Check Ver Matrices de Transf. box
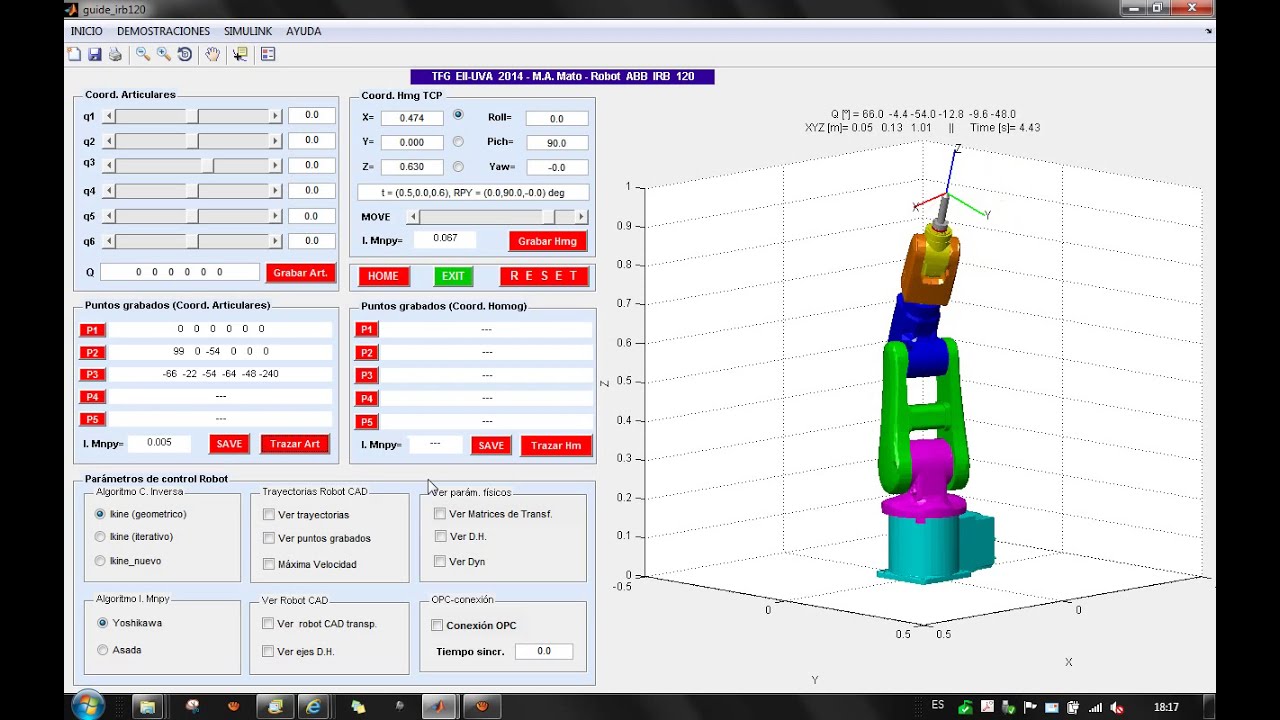This screenshot has height=720, width=1280. [440, 514]
